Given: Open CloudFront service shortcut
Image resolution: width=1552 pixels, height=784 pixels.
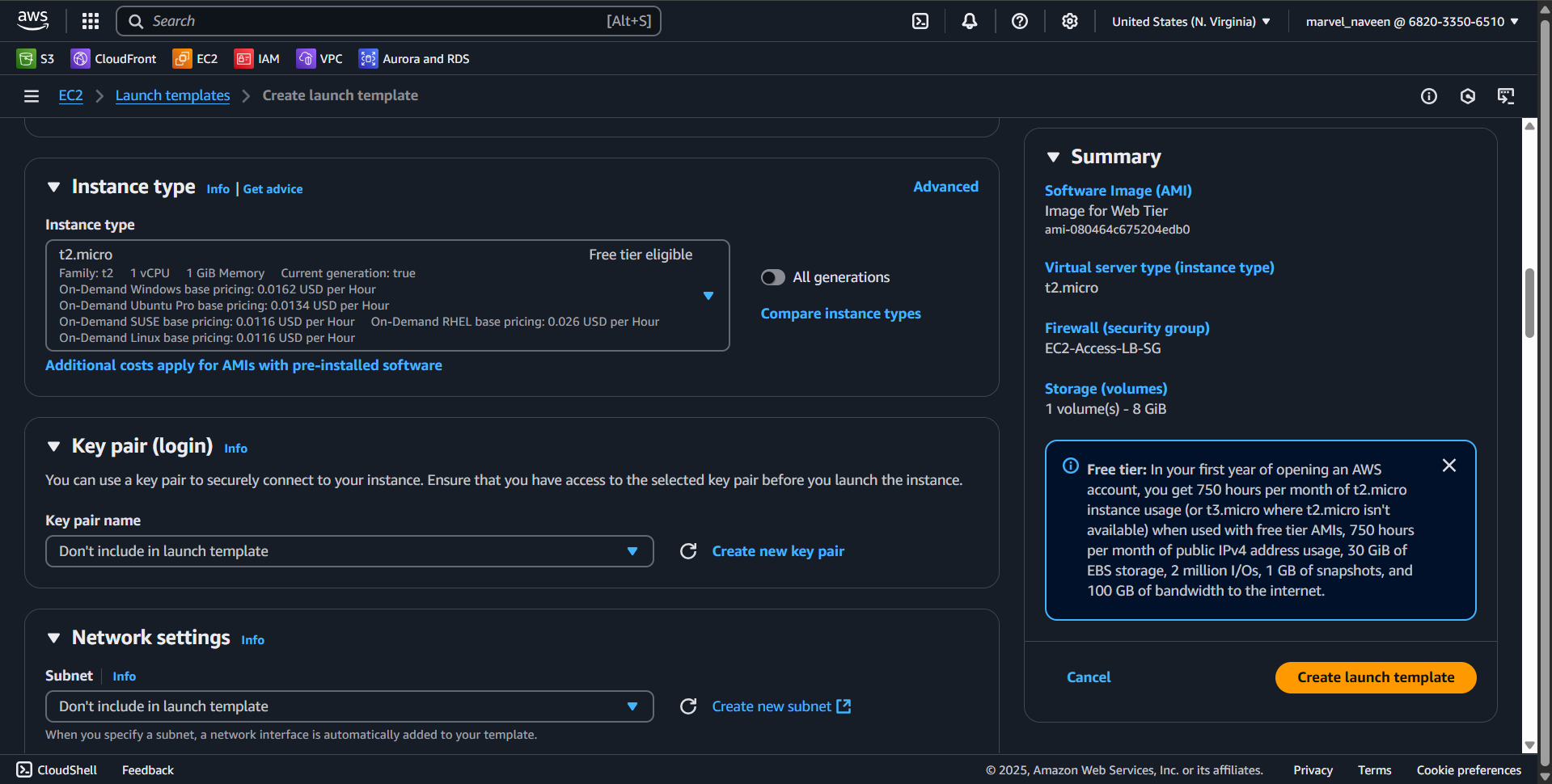Looking at the screenshot, I should coord(114,58).
